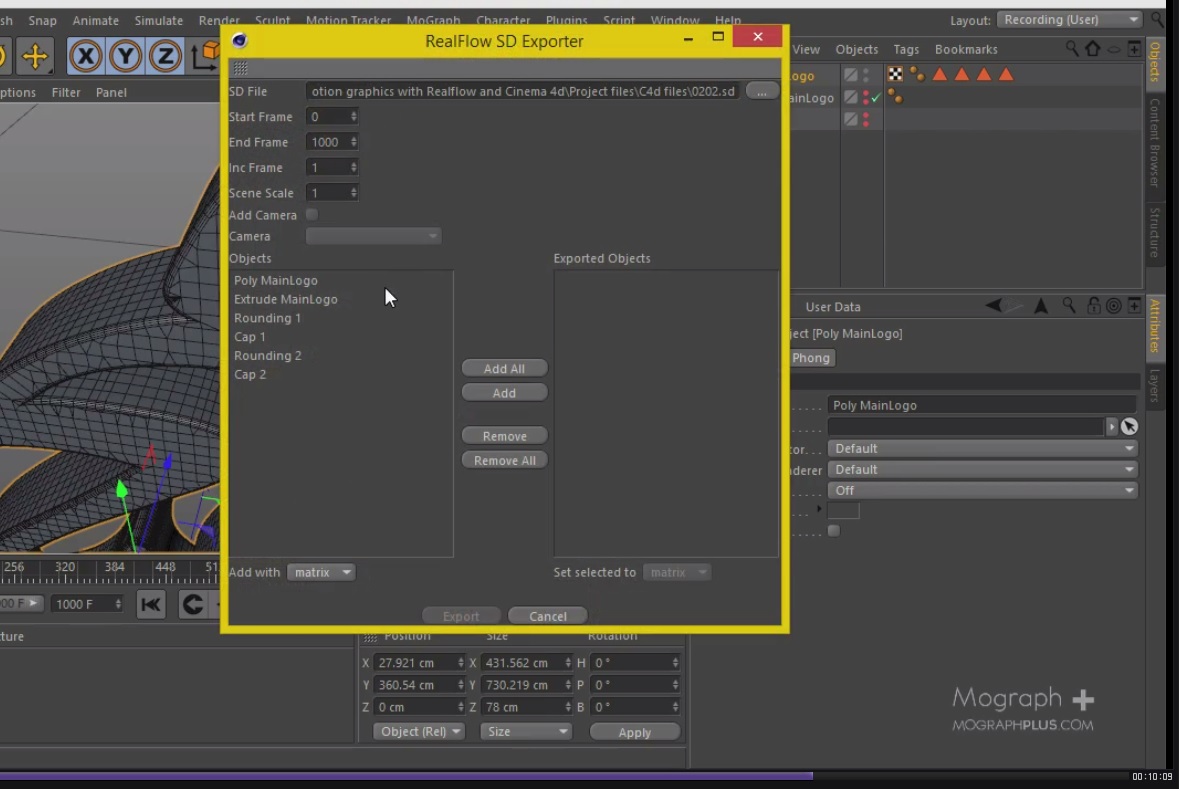The width and height of the screenshot is (1179, 789).
Task: Open second Default dropdown in attributes
Action: pos(982,469)
